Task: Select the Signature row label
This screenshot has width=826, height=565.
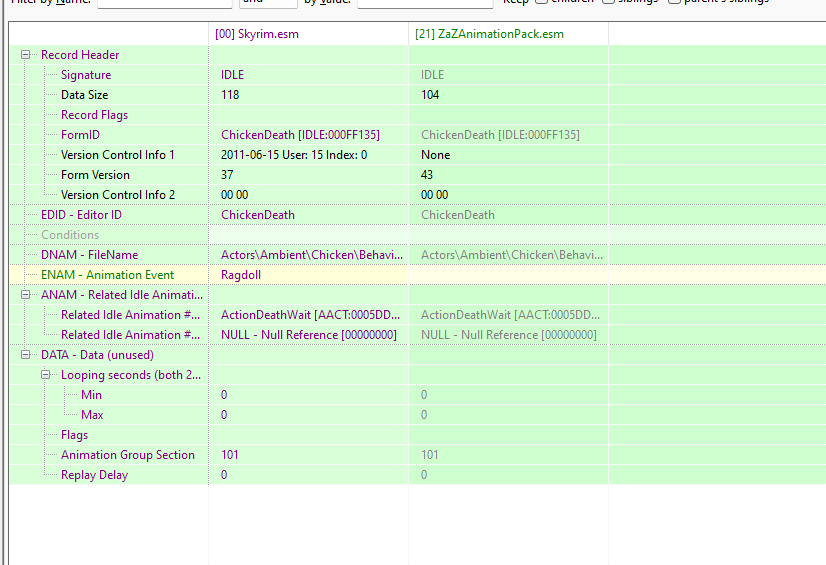Action: 86,75
